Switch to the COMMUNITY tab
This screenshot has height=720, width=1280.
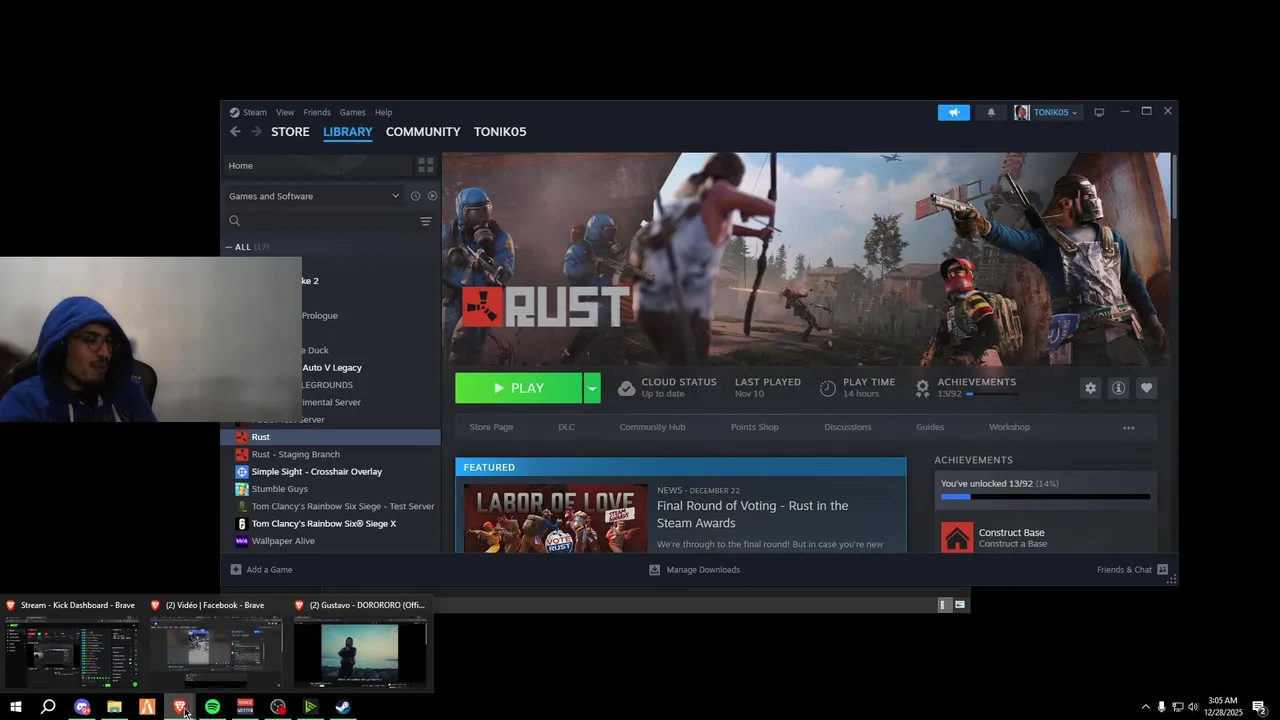(x=423, y=131)
